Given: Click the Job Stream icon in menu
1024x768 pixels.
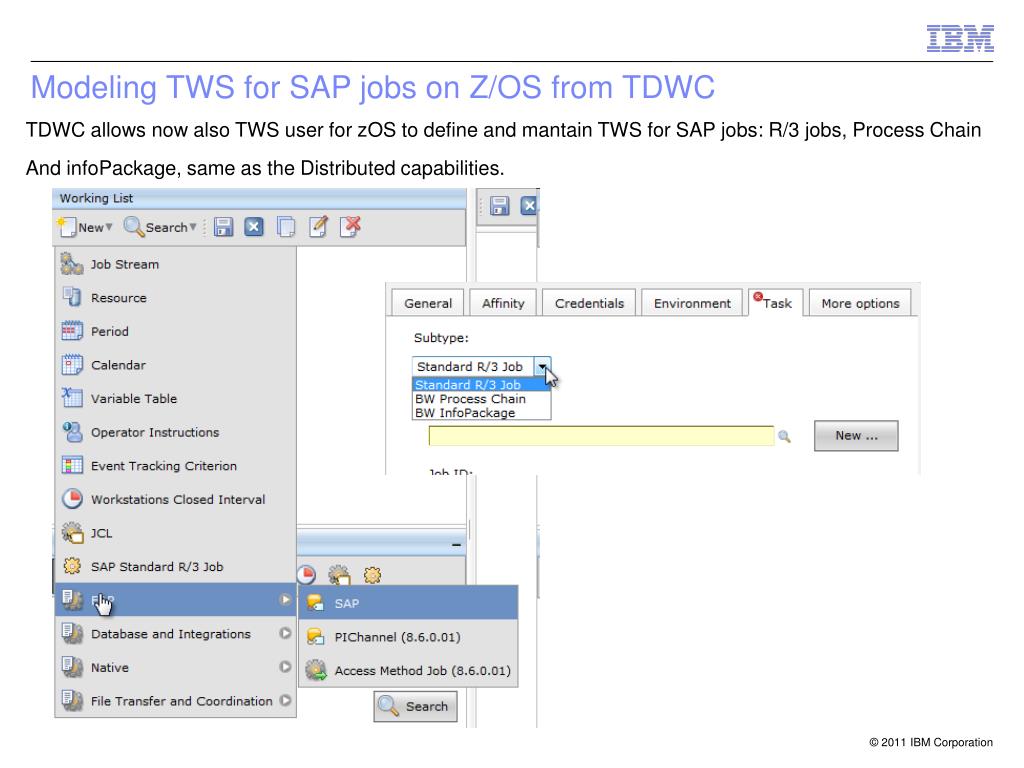Looking at the screenshot, I should [x=72, y=264].
